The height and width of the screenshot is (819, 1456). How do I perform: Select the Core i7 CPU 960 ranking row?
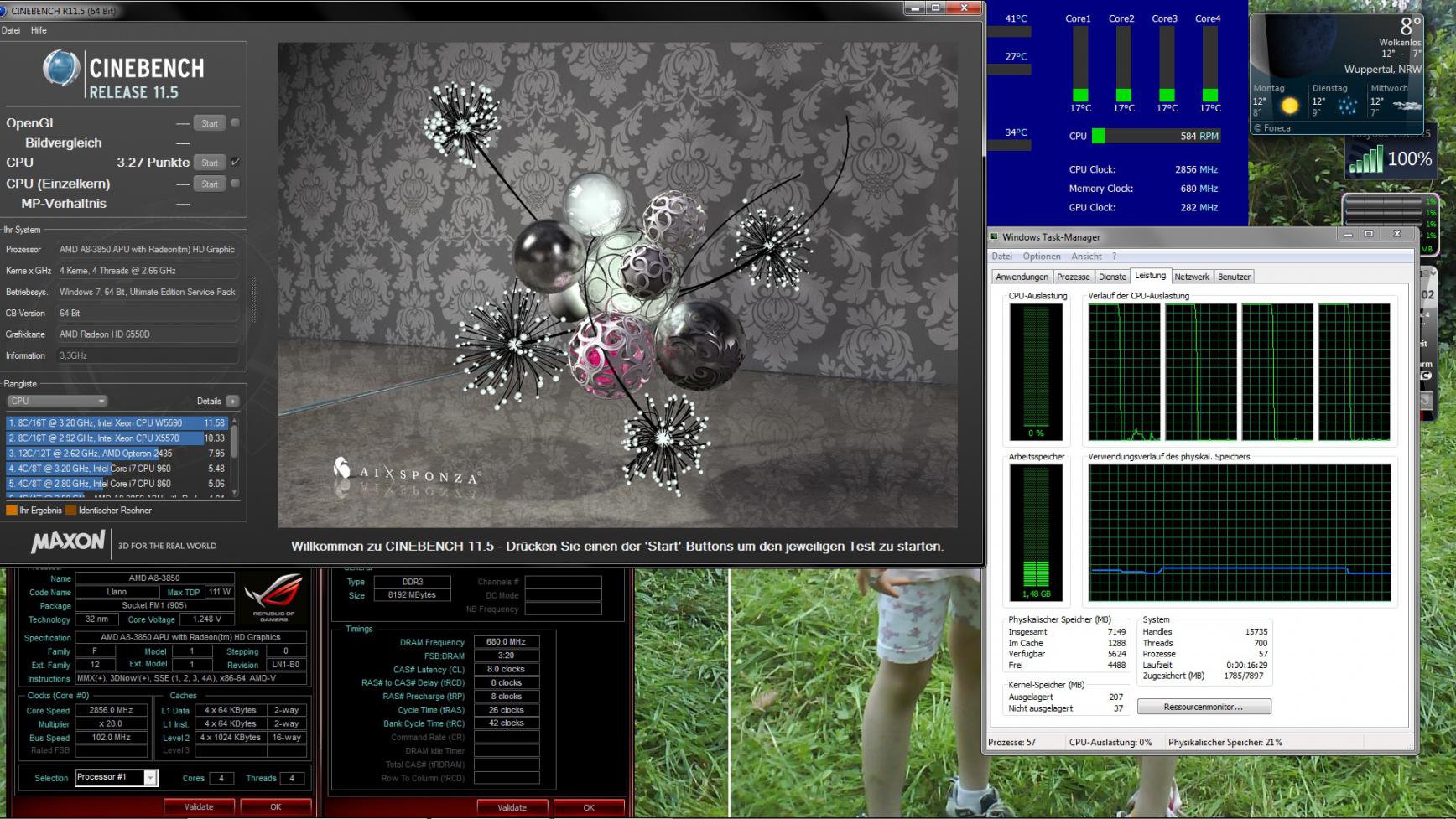point(117,469)
